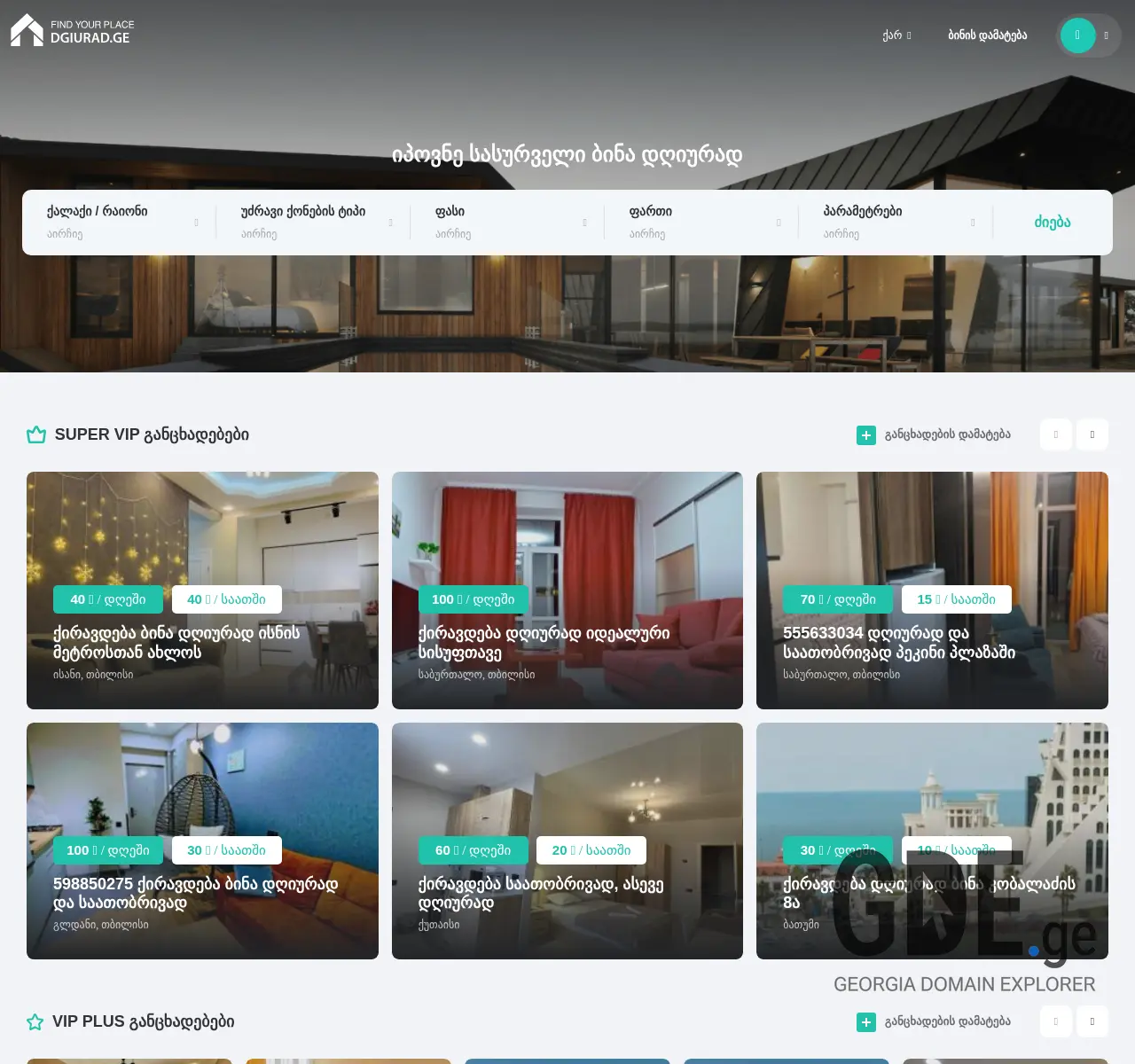Open the პარამეტრები parameters dropdown
The image size is (1135, 1064).
click(x=895, y=222)
